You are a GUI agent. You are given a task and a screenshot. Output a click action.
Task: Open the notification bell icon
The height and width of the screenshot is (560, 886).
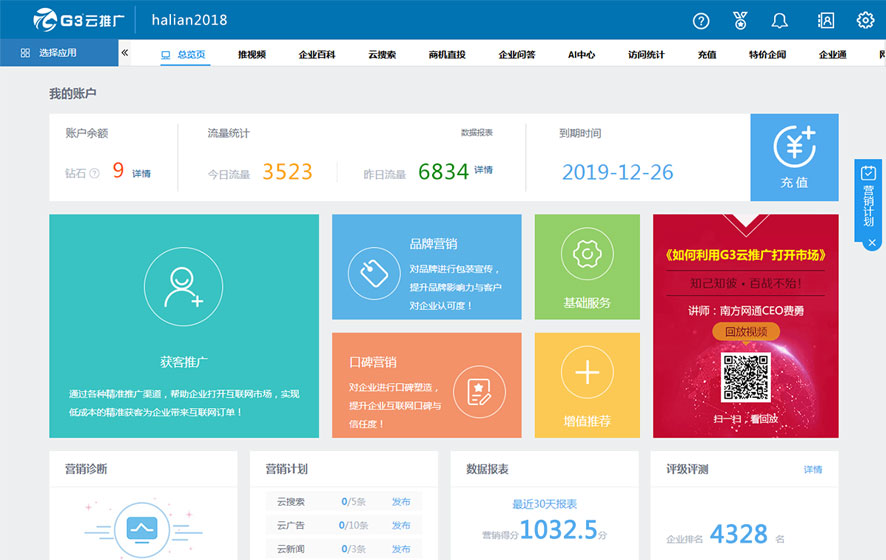pos(780,20)
